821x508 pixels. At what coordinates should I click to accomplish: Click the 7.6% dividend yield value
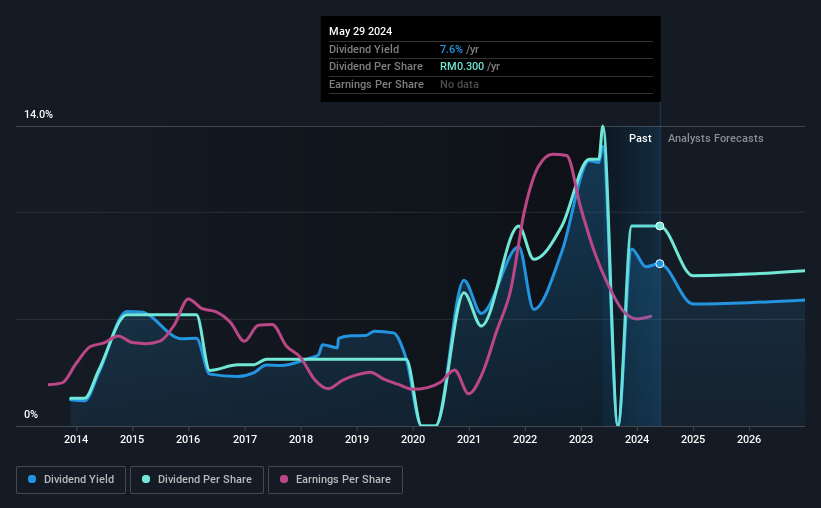(x=451, y=49)
